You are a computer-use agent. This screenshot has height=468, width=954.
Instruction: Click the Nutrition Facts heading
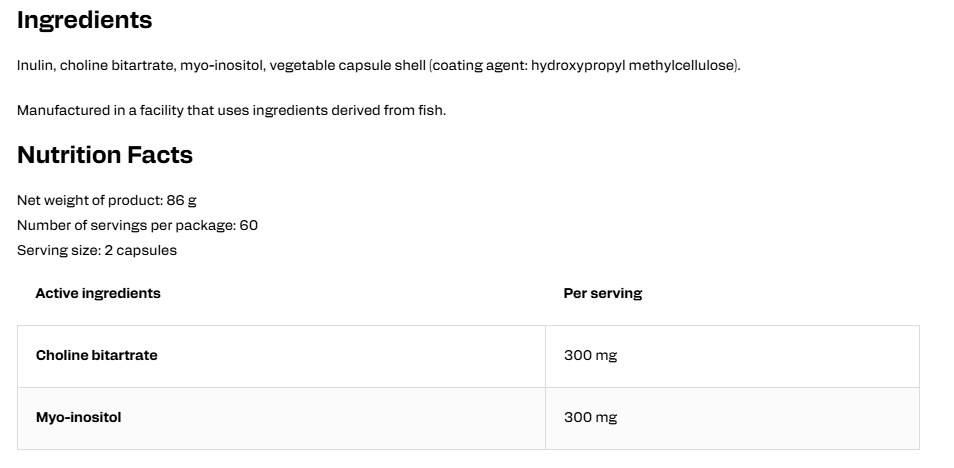coord(105,155)
